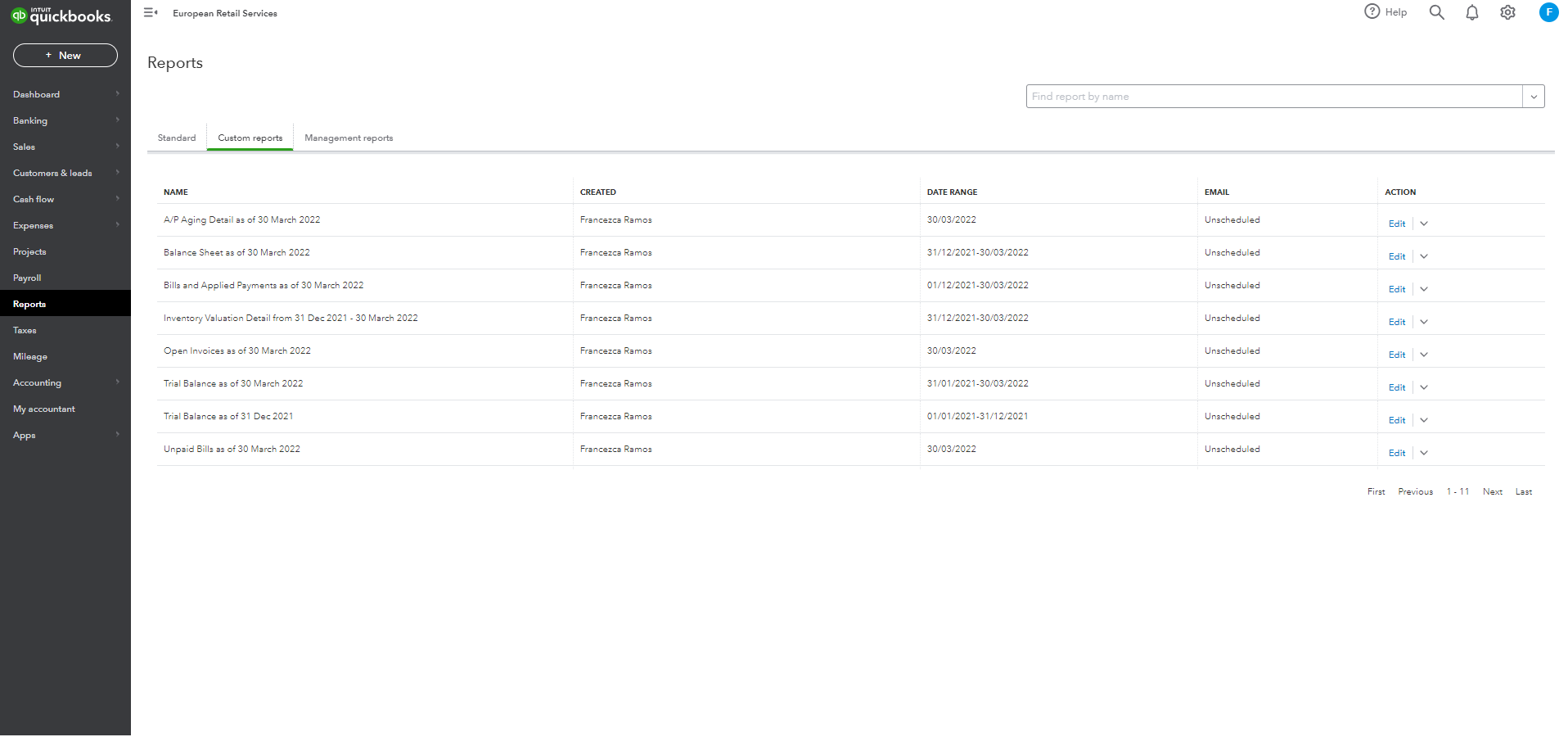This screenshot has height=737, width=1568.
Task: Sort by the CREATED column header
Action: pyautogui.click(x=598, y=192)
